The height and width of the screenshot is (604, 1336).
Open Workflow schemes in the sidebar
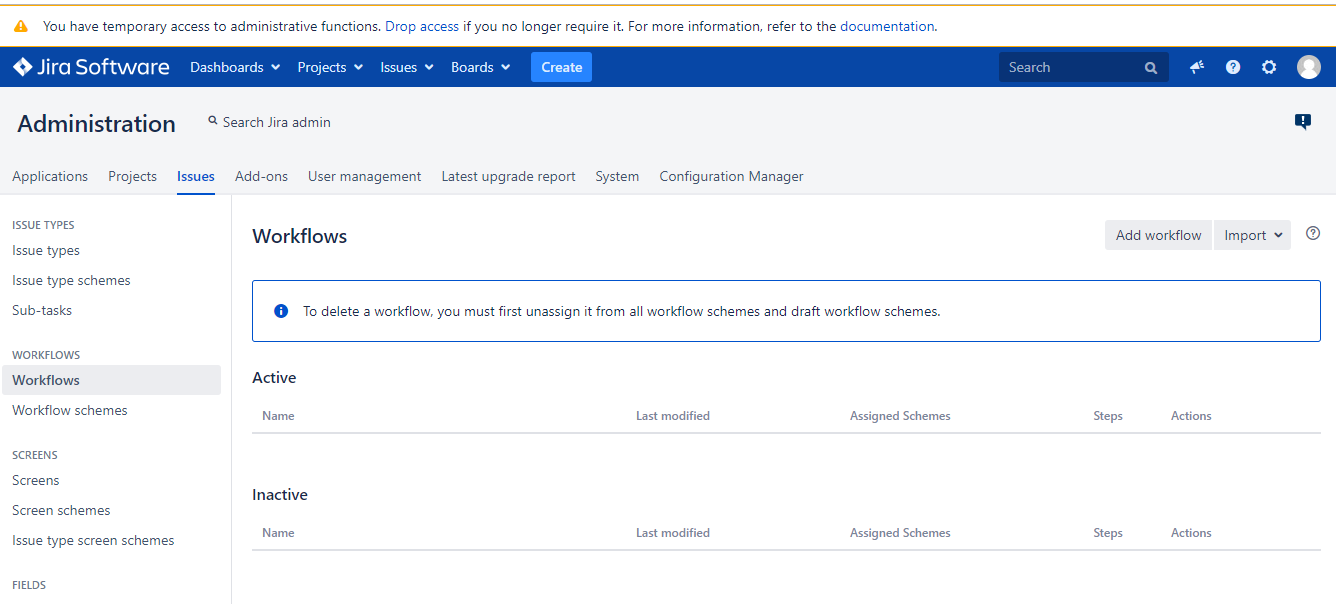pyautogui.click(x=70, y=410)
